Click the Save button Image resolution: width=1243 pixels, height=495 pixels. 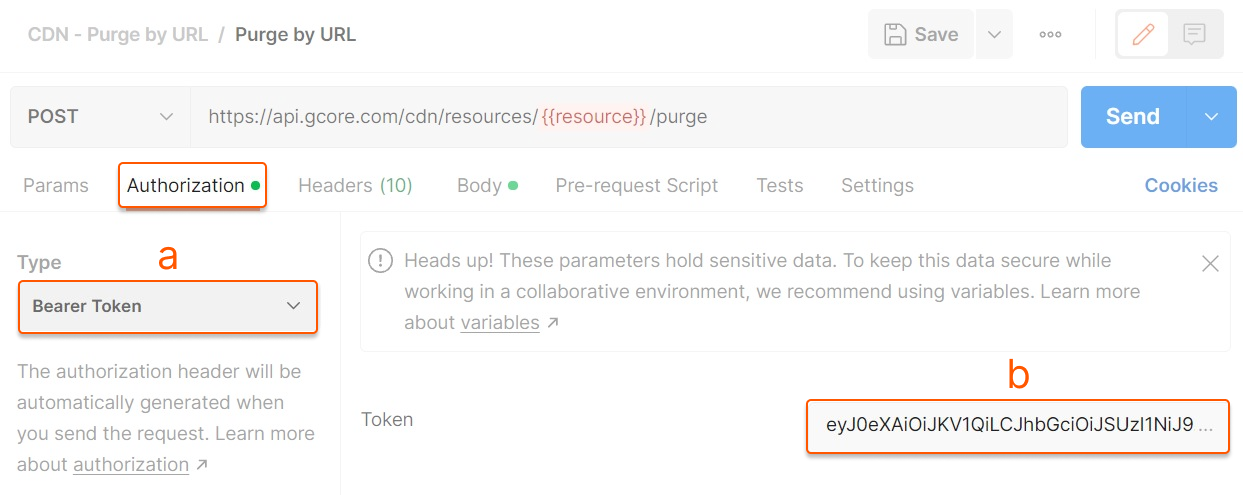point(921,35)
